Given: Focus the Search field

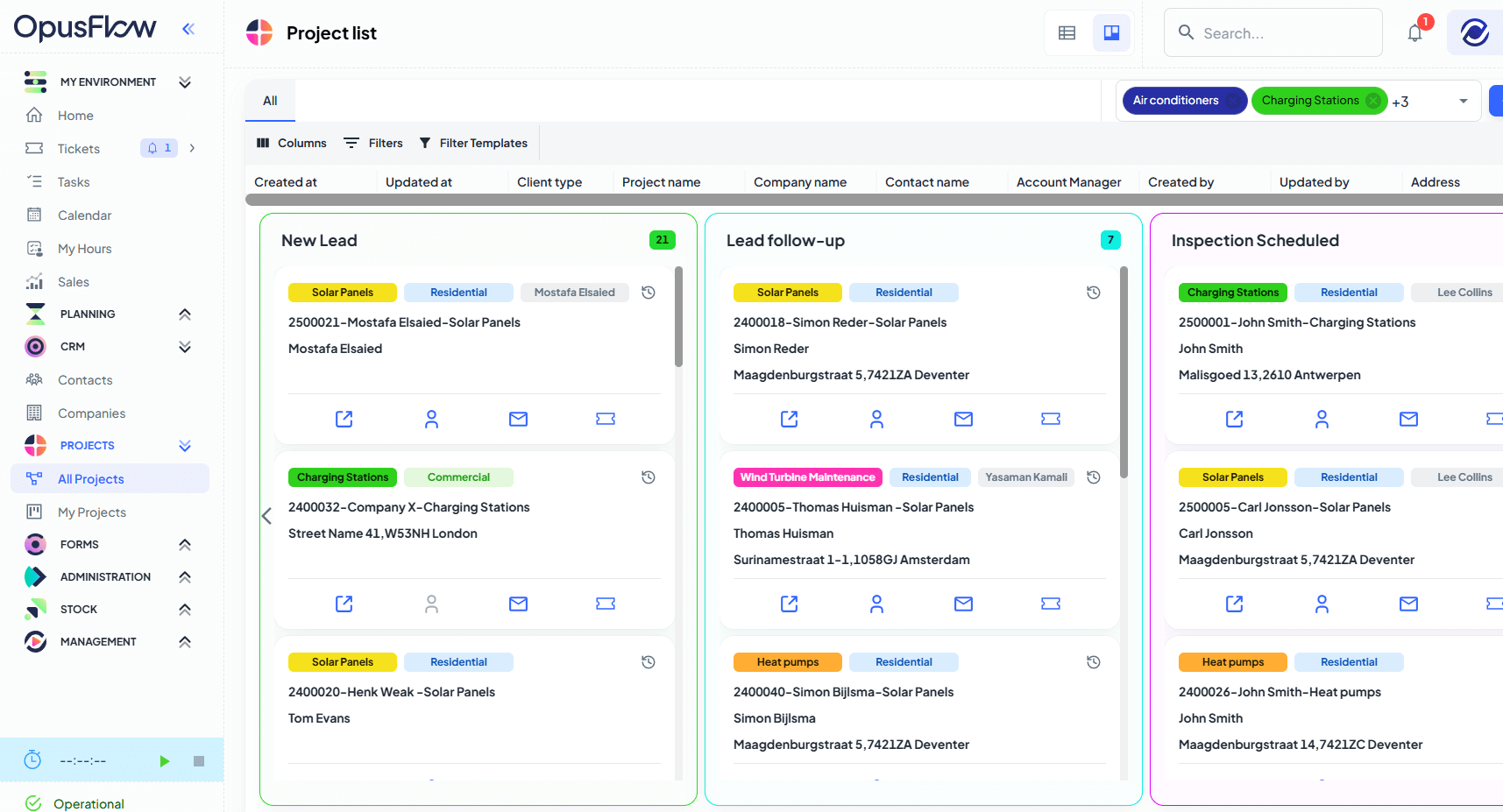Looking at the screenshot, I should 1273,33.
